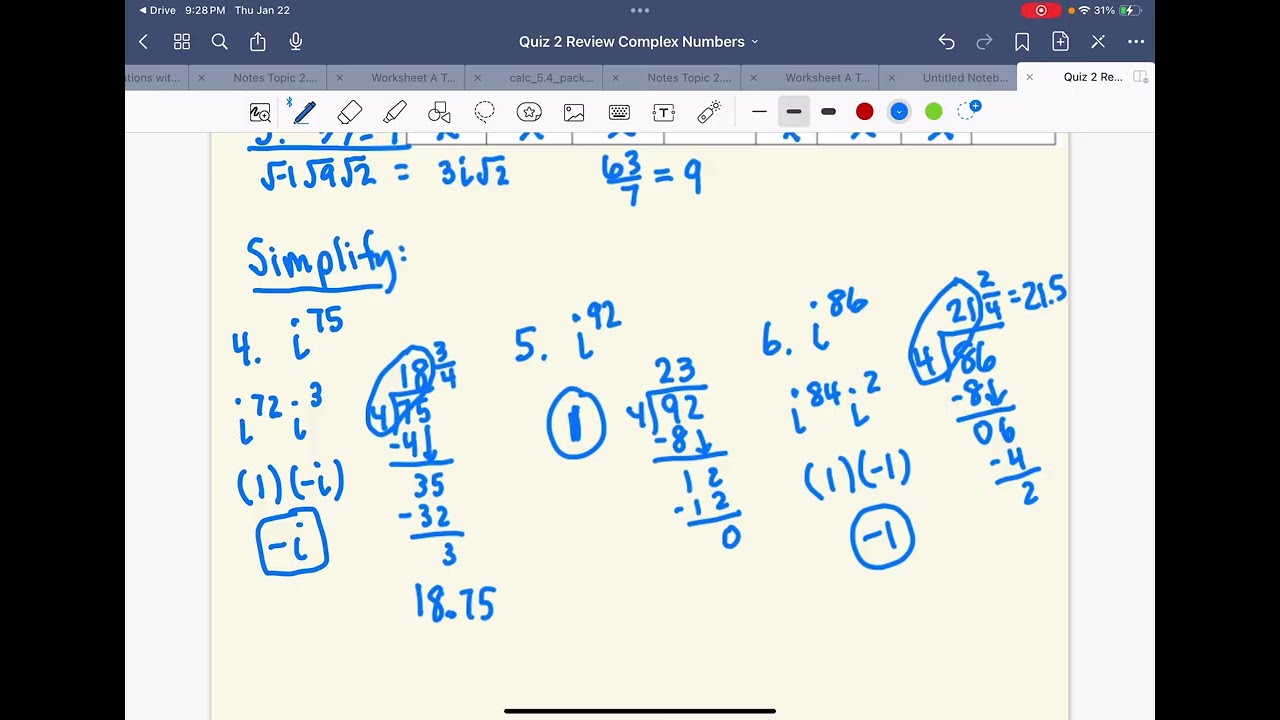Pick the blue pen color
The width and height of the screenshot is (1280, 720).
click(899, 112)
